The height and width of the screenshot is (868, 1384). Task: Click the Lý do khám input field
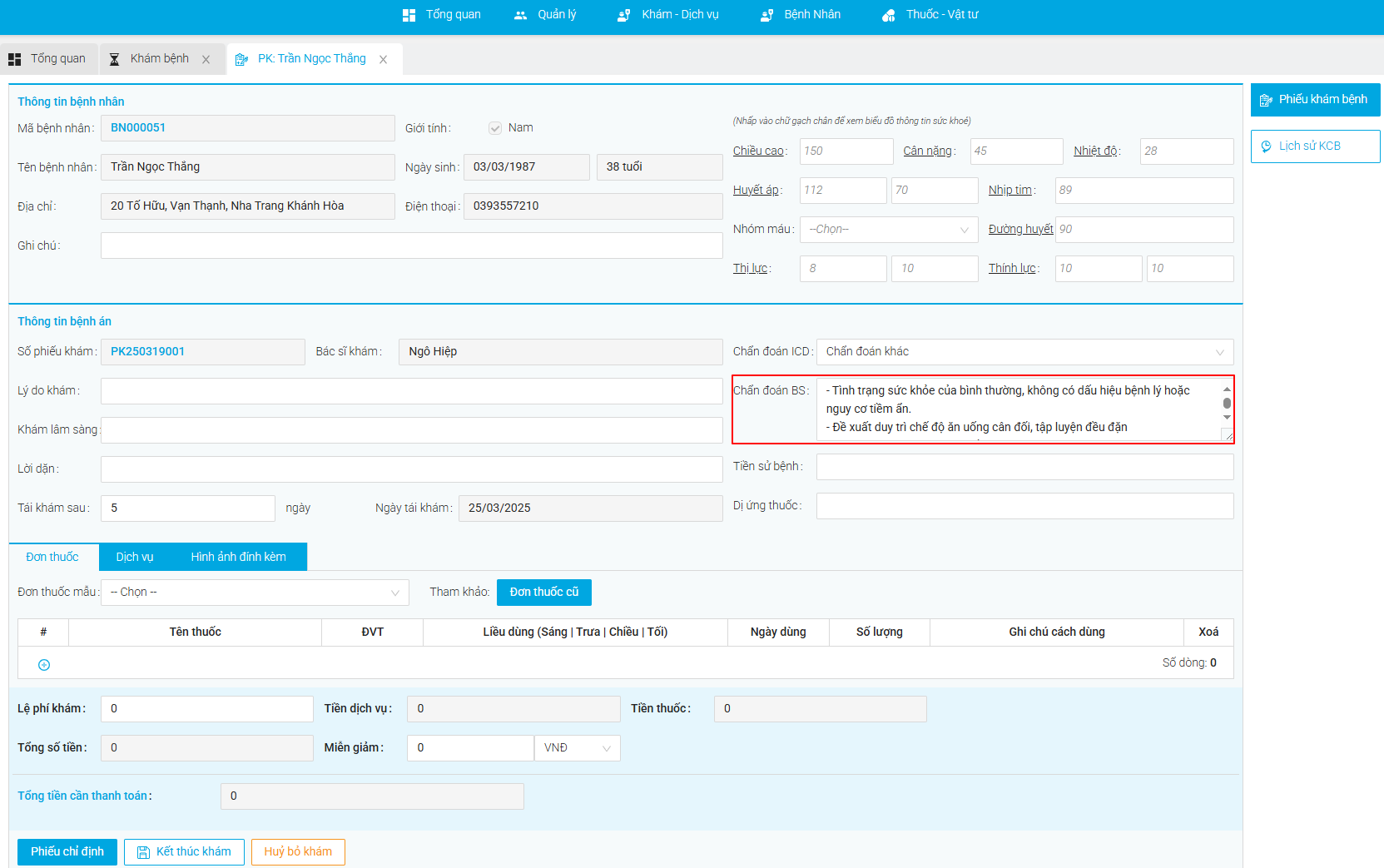click(412, 391)
